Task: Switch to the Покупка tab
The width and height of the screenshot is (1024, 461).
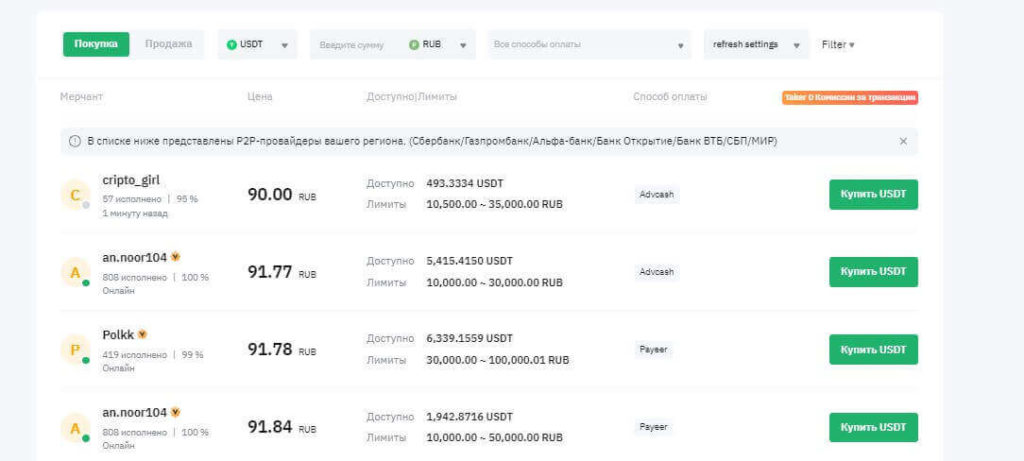Action: (96, 44)
